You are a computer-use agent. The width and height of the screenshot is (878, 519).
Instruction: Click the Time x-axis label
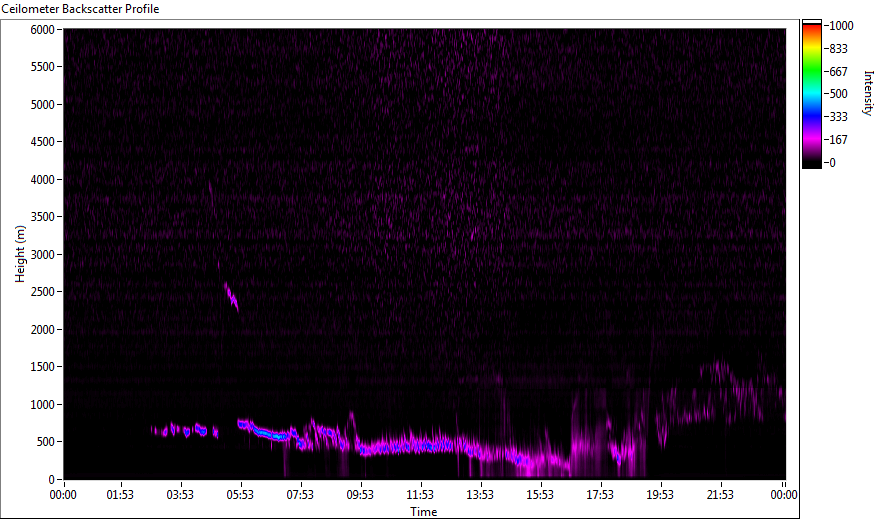coord(423,512)
